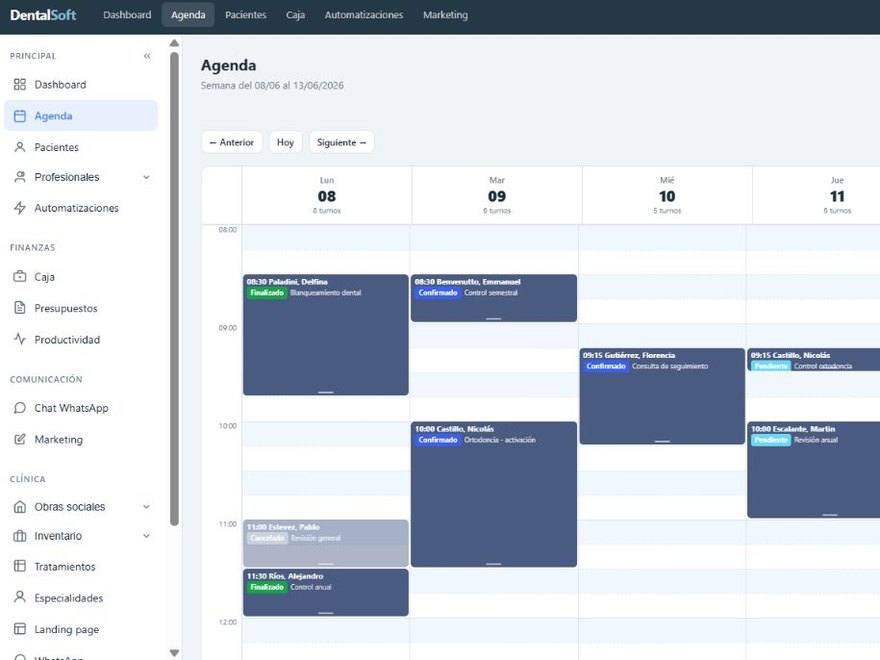Screen dimensions: 880x660
Task: Open the 11:30 Ríos, Alejandro appointment
Action: (326, 592)
